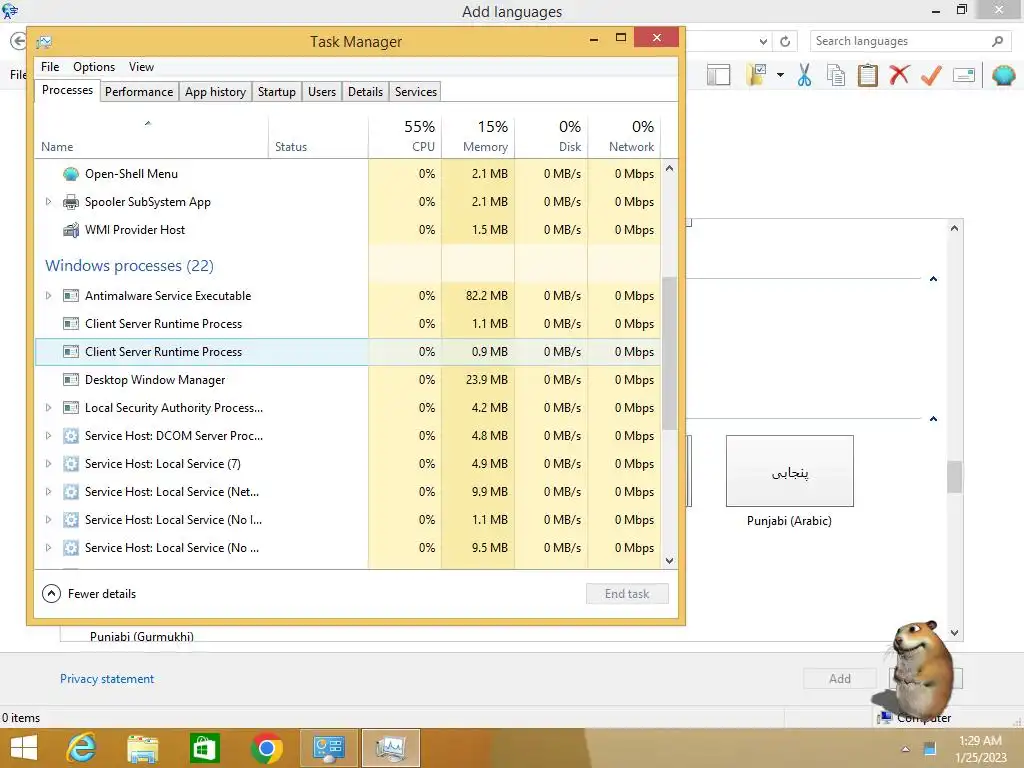Click the process list scroll-down arrow
The height and width of the screenshot is (768, 1024).
coord(669,560)
